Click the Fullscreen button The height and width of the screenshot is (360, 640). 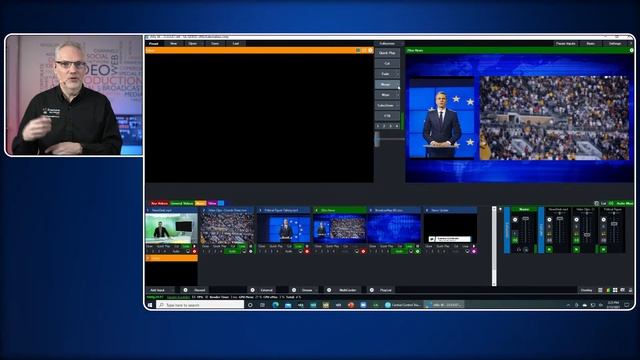click(387, 43)
